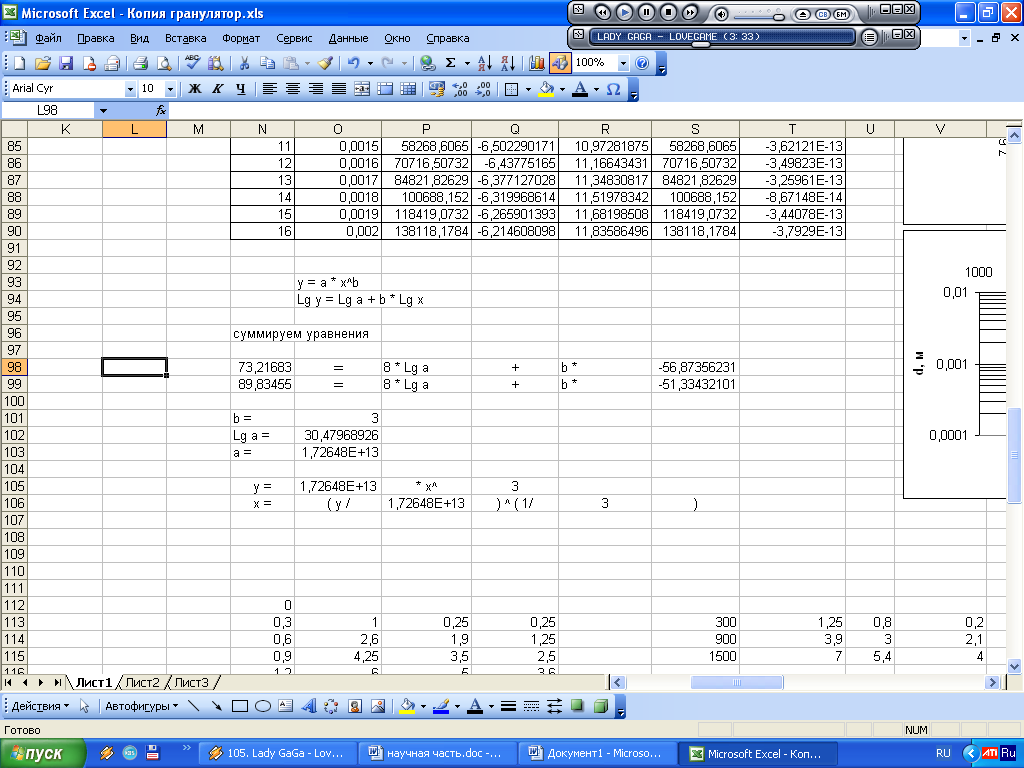The height and width of the screenshot is (768, 1024).
Task: Expand the borders dropdown arrow
Action: click(528, 89)
